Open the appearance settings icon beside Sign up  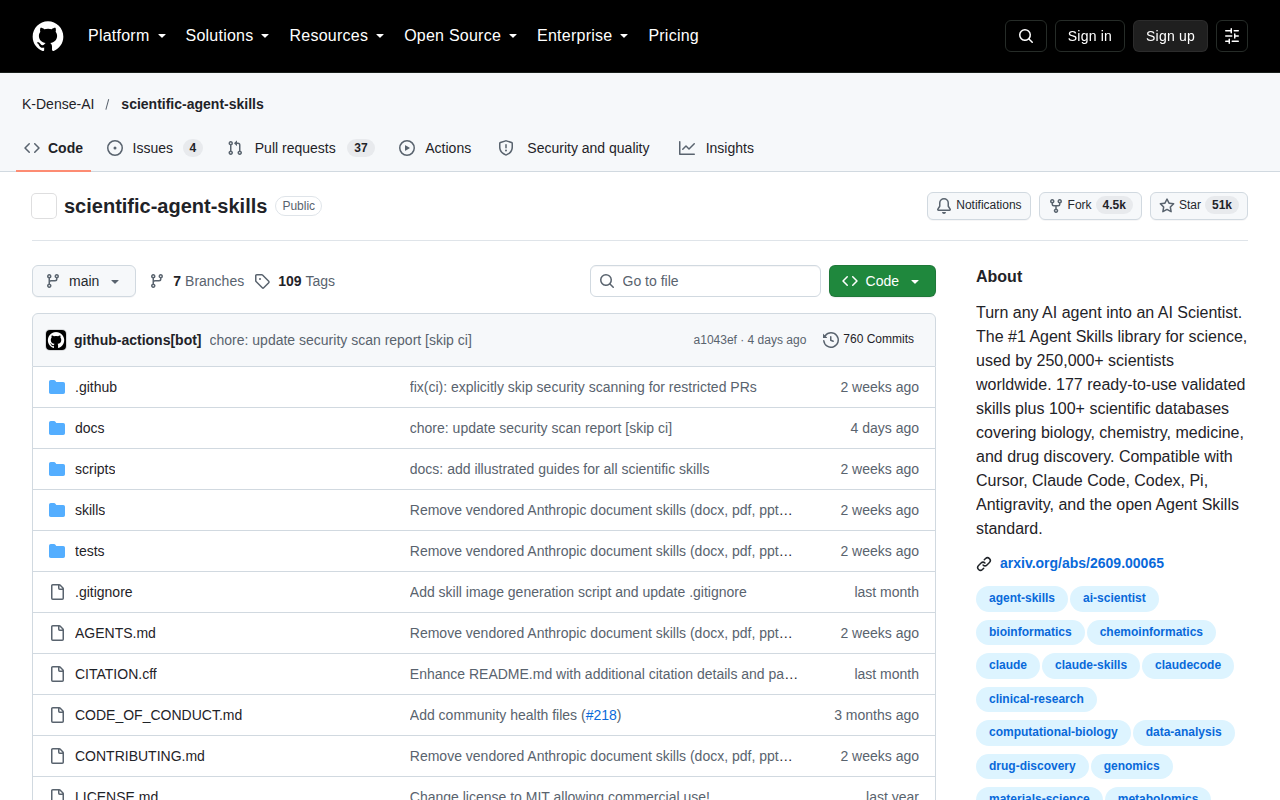click(x=1232, y=36)
